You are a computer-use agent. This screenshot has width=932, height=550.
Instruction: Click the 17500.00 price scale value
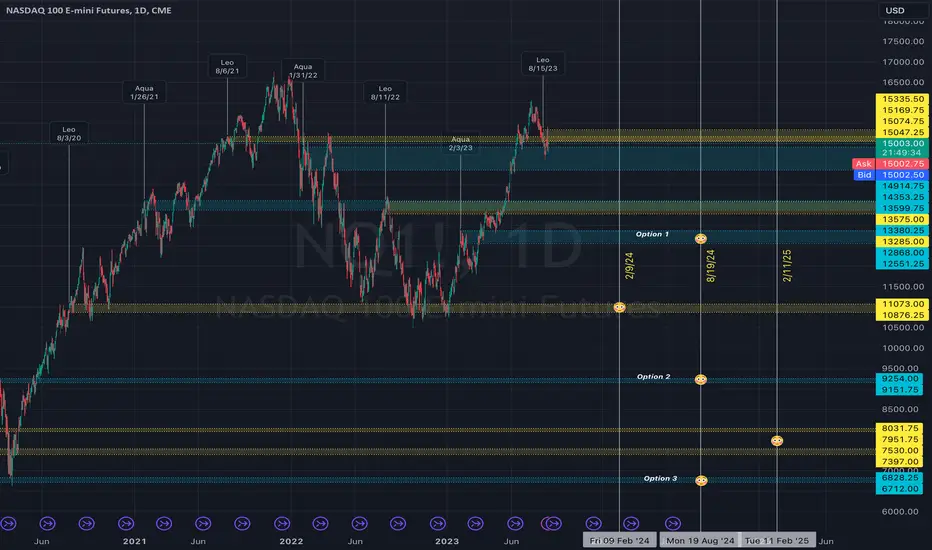click(903, 42)
